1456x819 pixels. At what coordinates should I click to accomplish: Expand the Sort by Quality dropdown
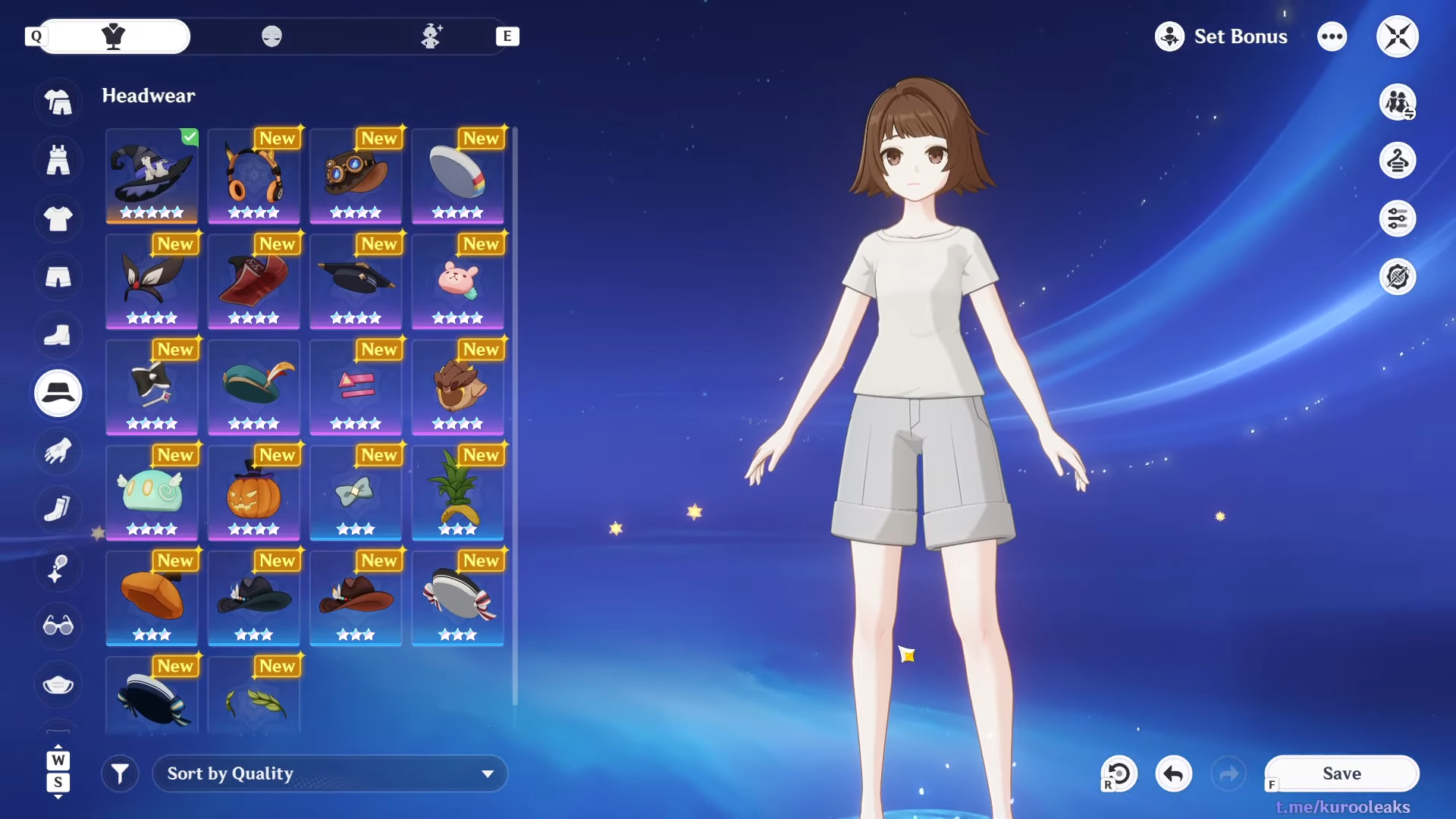330,773
